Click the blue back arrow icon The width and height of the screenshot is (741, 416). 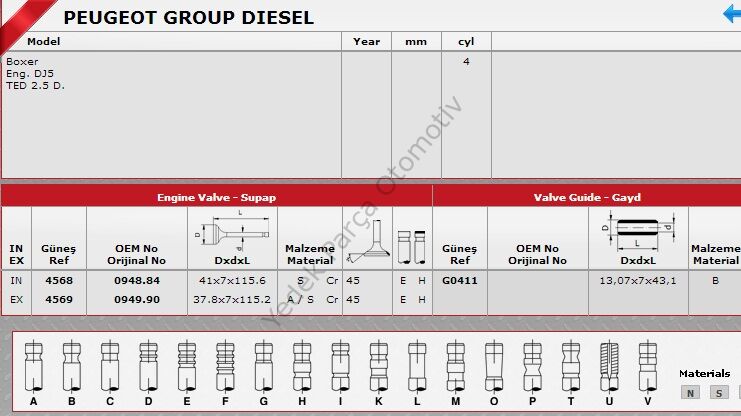(x=732, y=13)
